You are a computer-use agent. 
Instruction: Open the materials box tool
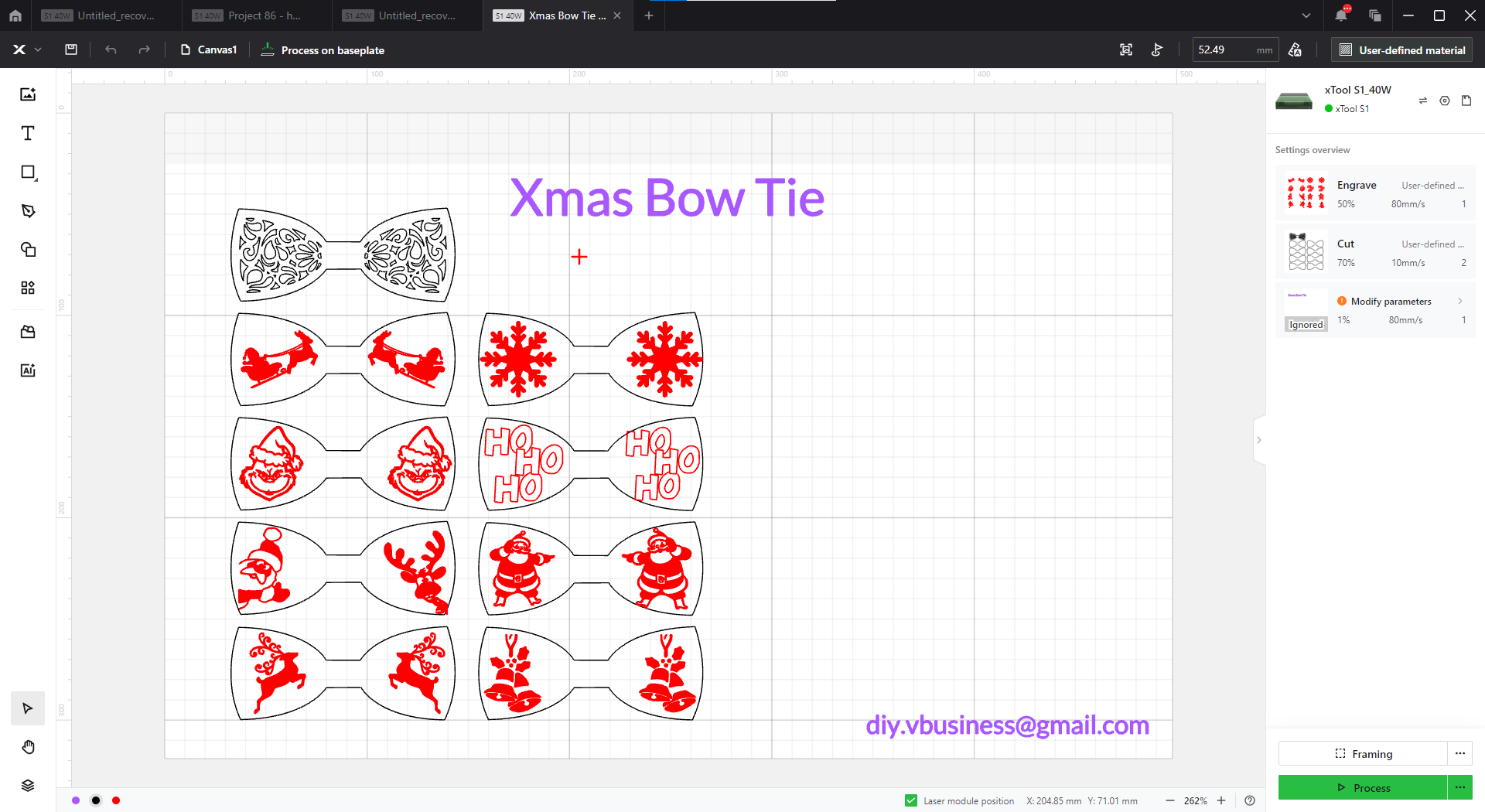28,332
